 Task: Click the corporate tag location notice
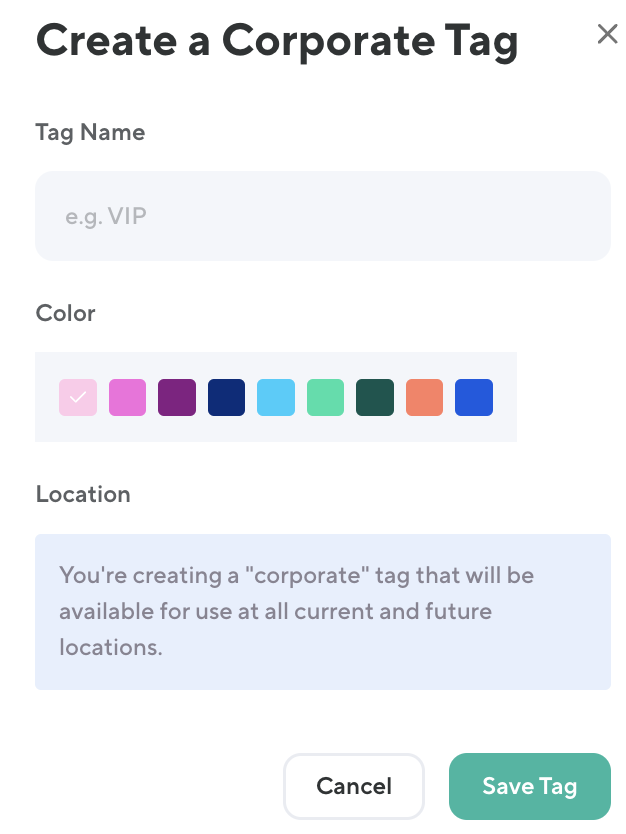[322, 611]
